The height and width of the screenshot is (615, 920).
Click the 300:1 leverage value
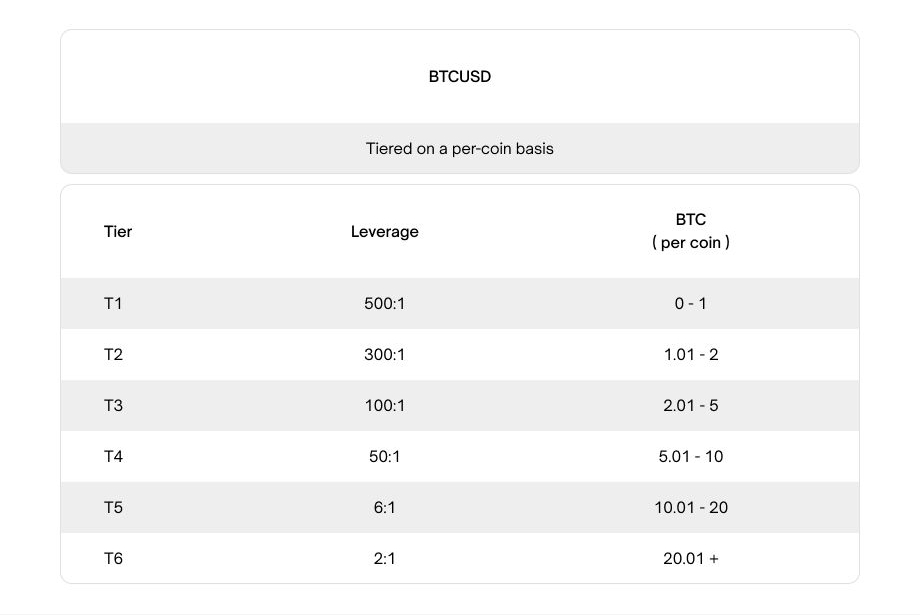(384, 354)
